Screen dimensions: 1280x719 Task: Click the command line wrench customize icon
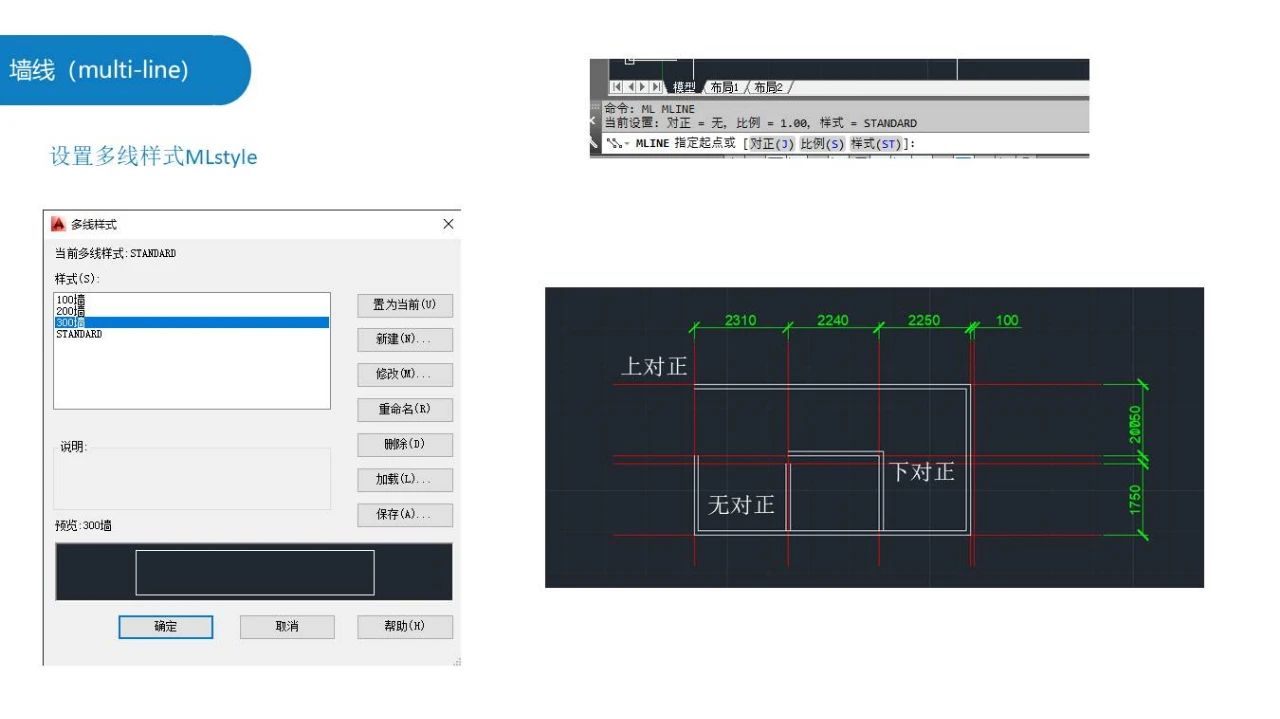594,144
